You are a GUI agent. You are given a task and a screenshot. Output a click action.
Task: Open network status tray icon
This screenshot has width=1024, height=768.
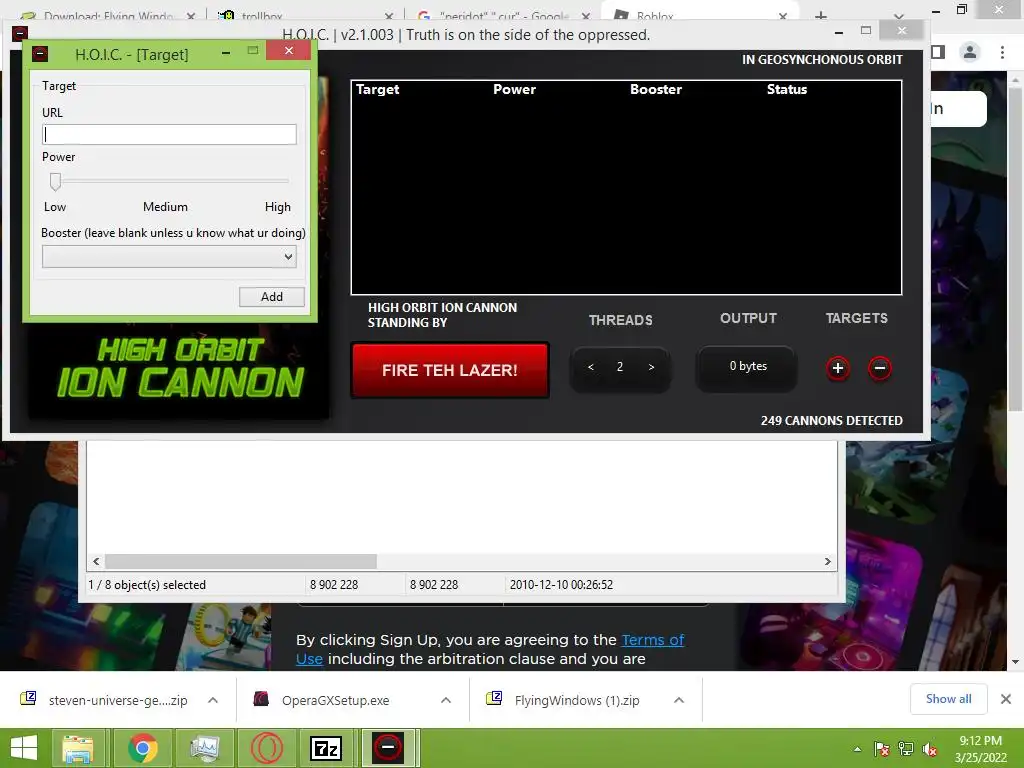click(x=906, y=749)
